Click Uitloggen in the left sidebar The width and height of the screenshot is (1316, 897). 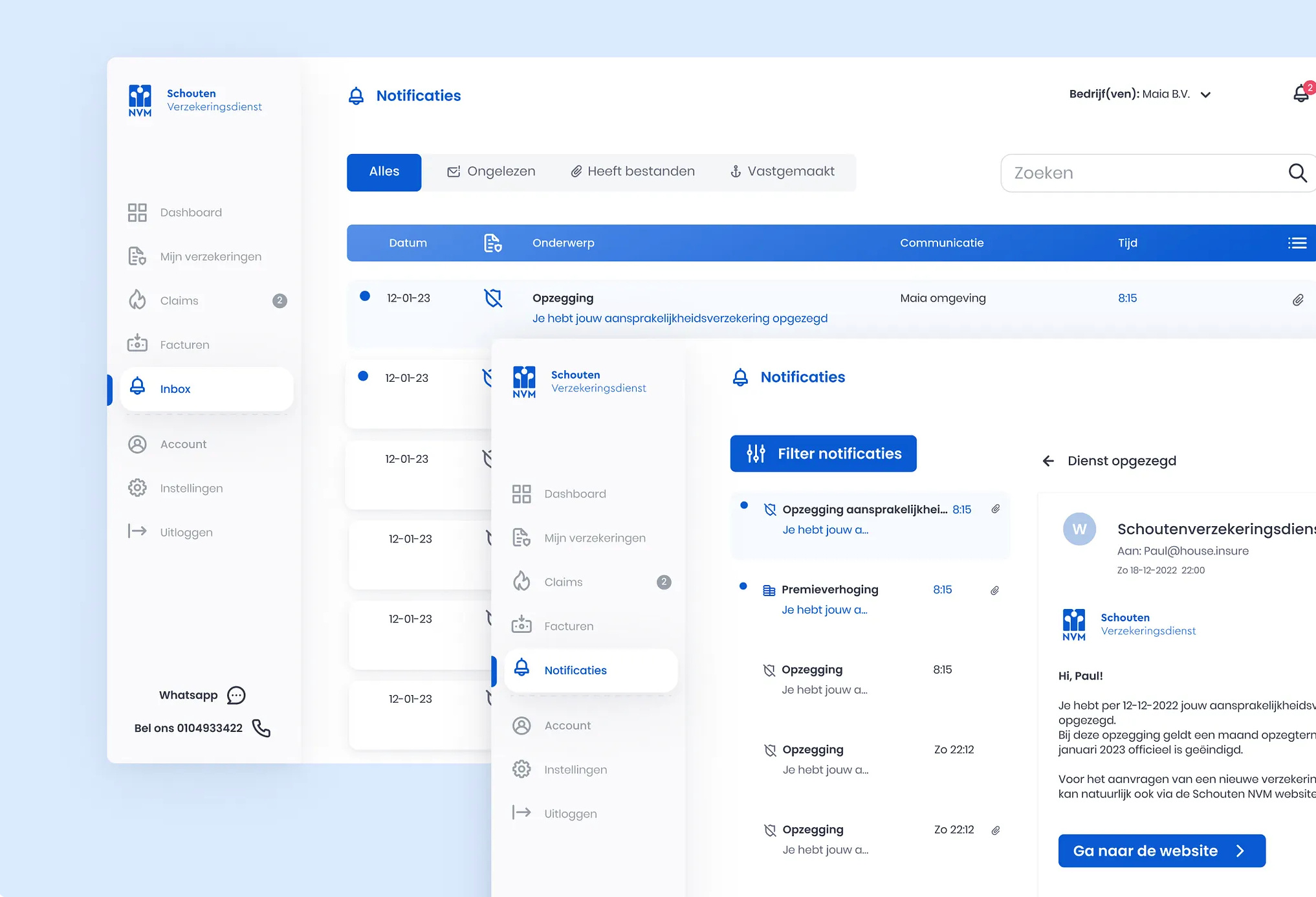[x=186, y=533]
